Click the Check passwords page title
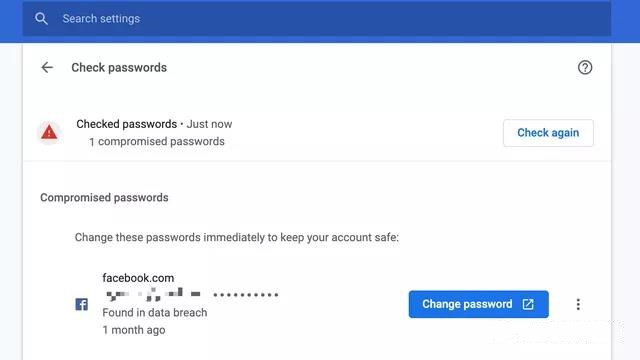 (119, 67)
